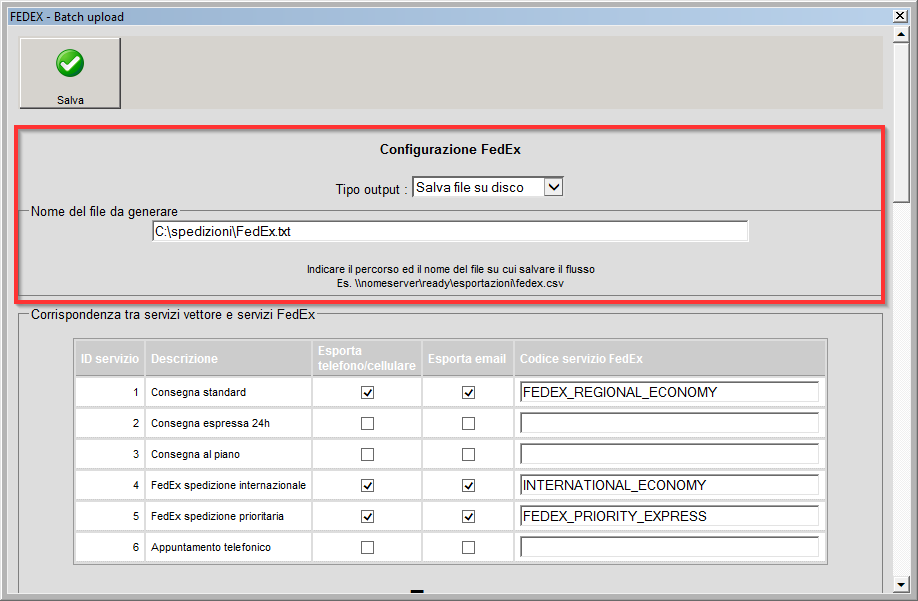Click the Codice servizio FedEx column header

(x=670, y=358)
